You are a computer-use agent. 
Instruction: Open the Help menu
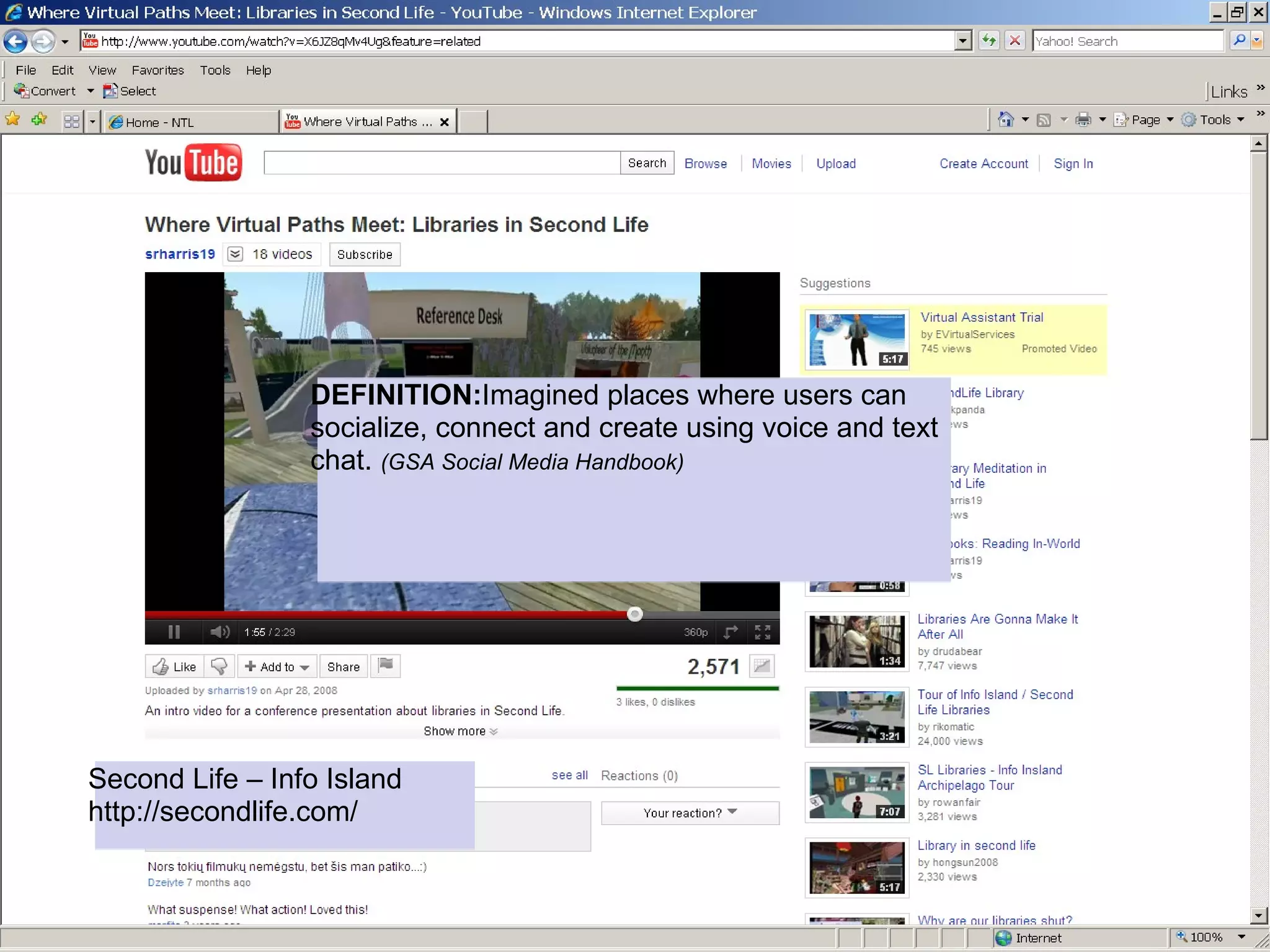tap(259, 70)
